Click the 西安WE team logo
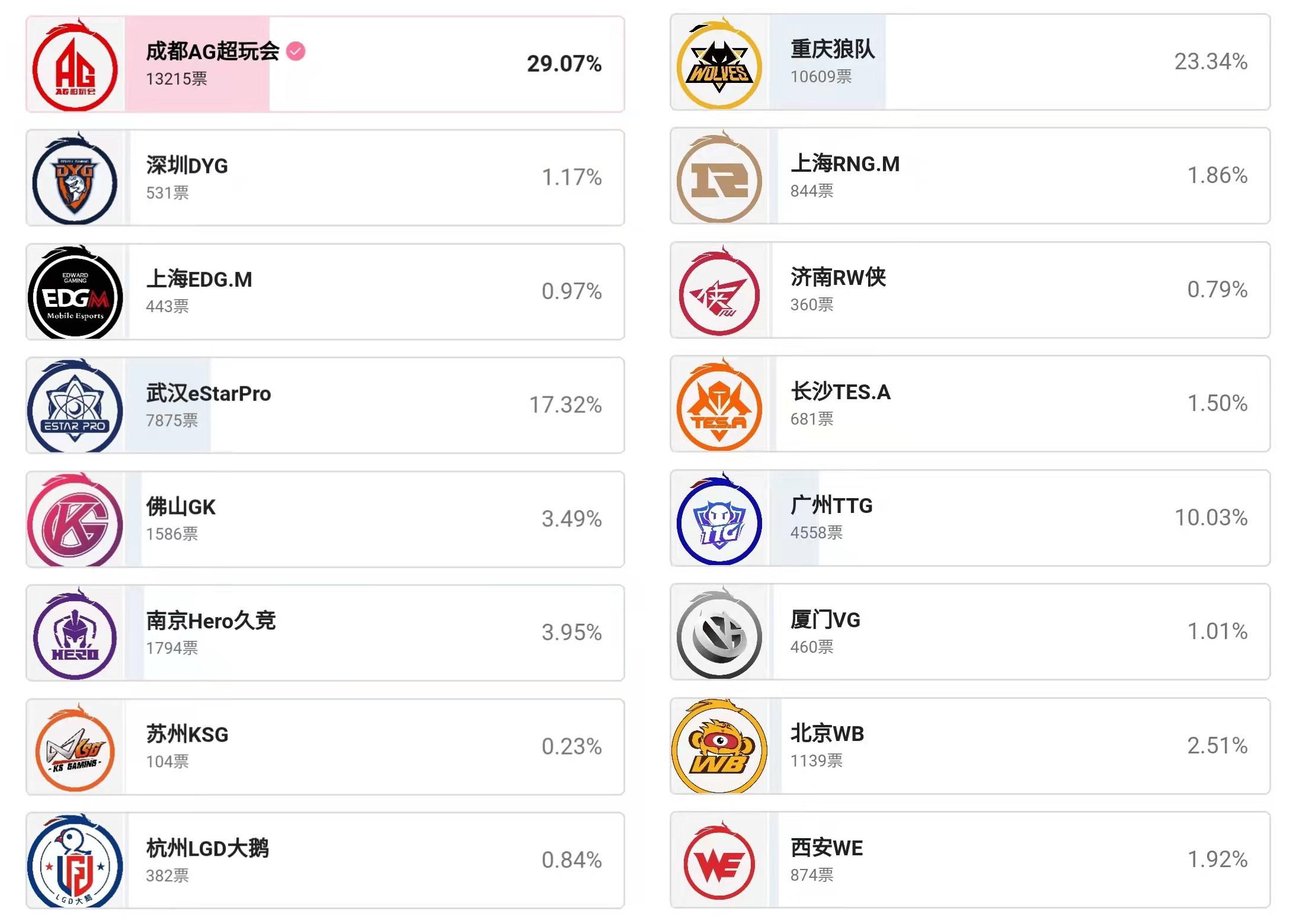The image size is (1296, 924). pyautogui.click(x=719, y=861)
